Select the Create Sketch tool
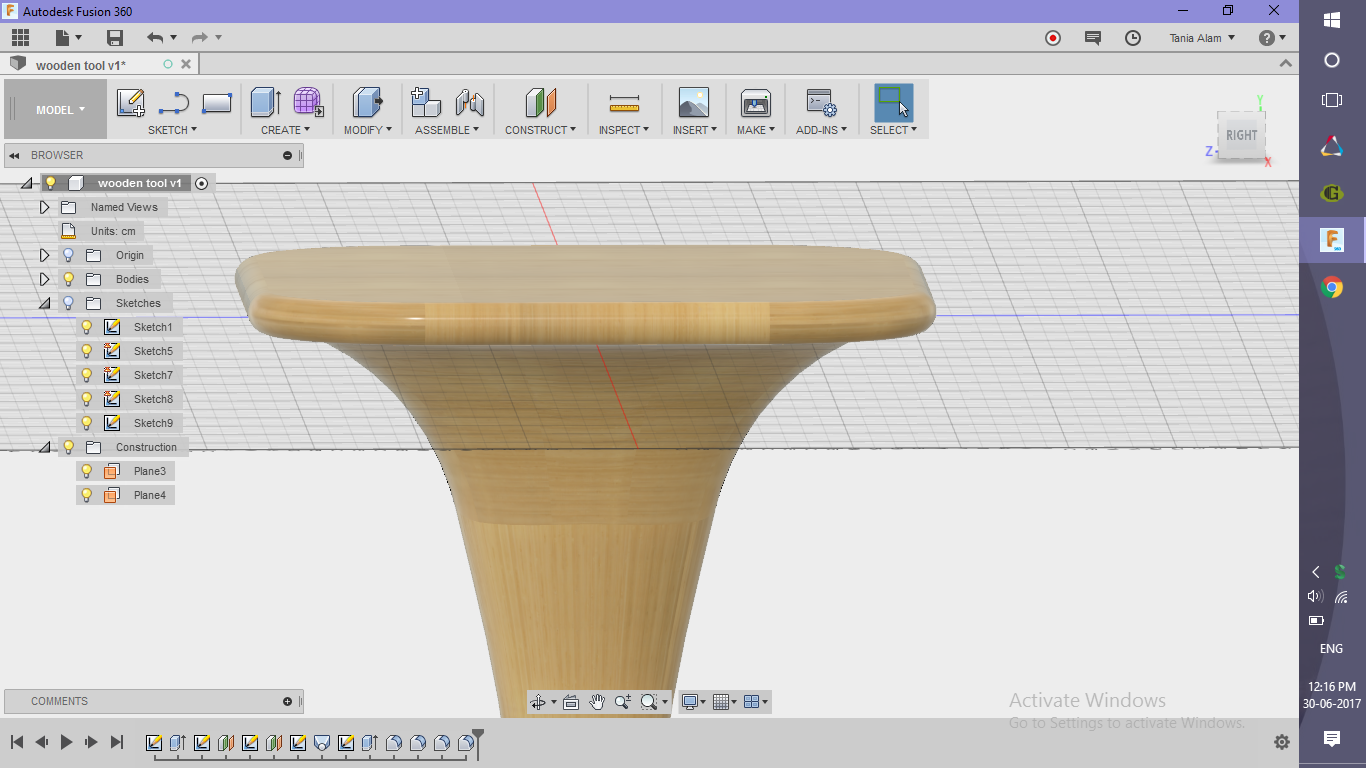1366x768 pixels. [130, 103]
